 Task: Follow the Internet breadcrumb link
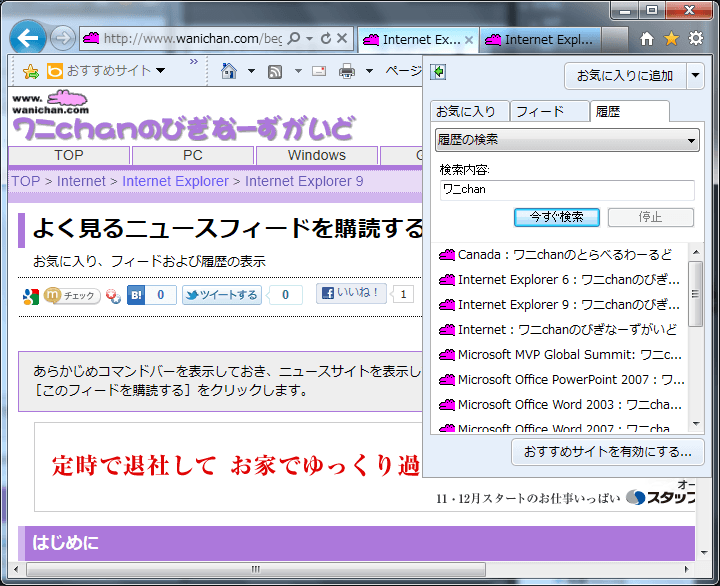click(x=81, y=181)
